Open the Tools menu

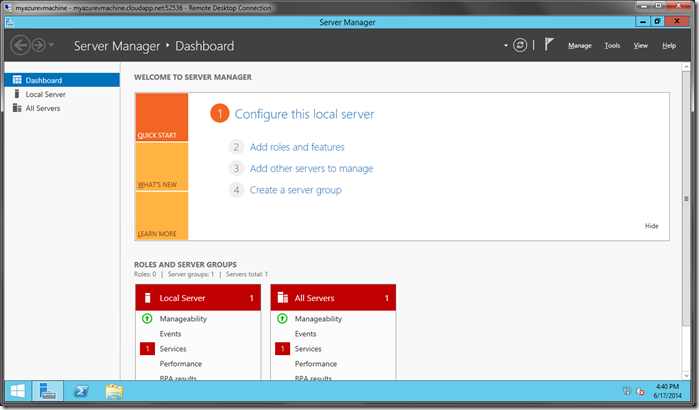point(612,45)
